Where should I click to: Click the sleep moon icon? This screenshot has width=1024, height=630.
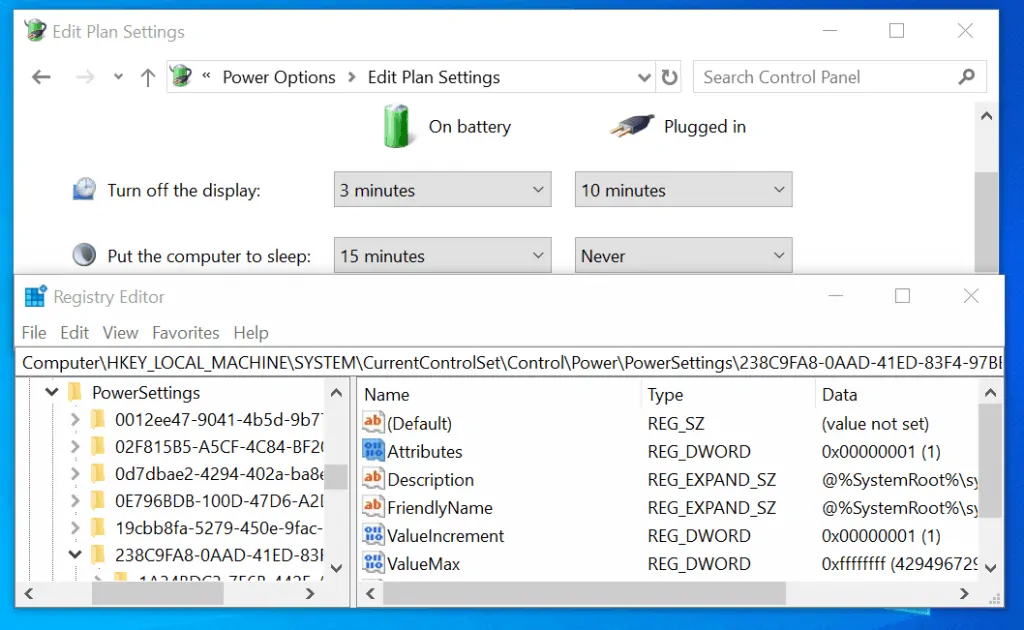point(84,255)
